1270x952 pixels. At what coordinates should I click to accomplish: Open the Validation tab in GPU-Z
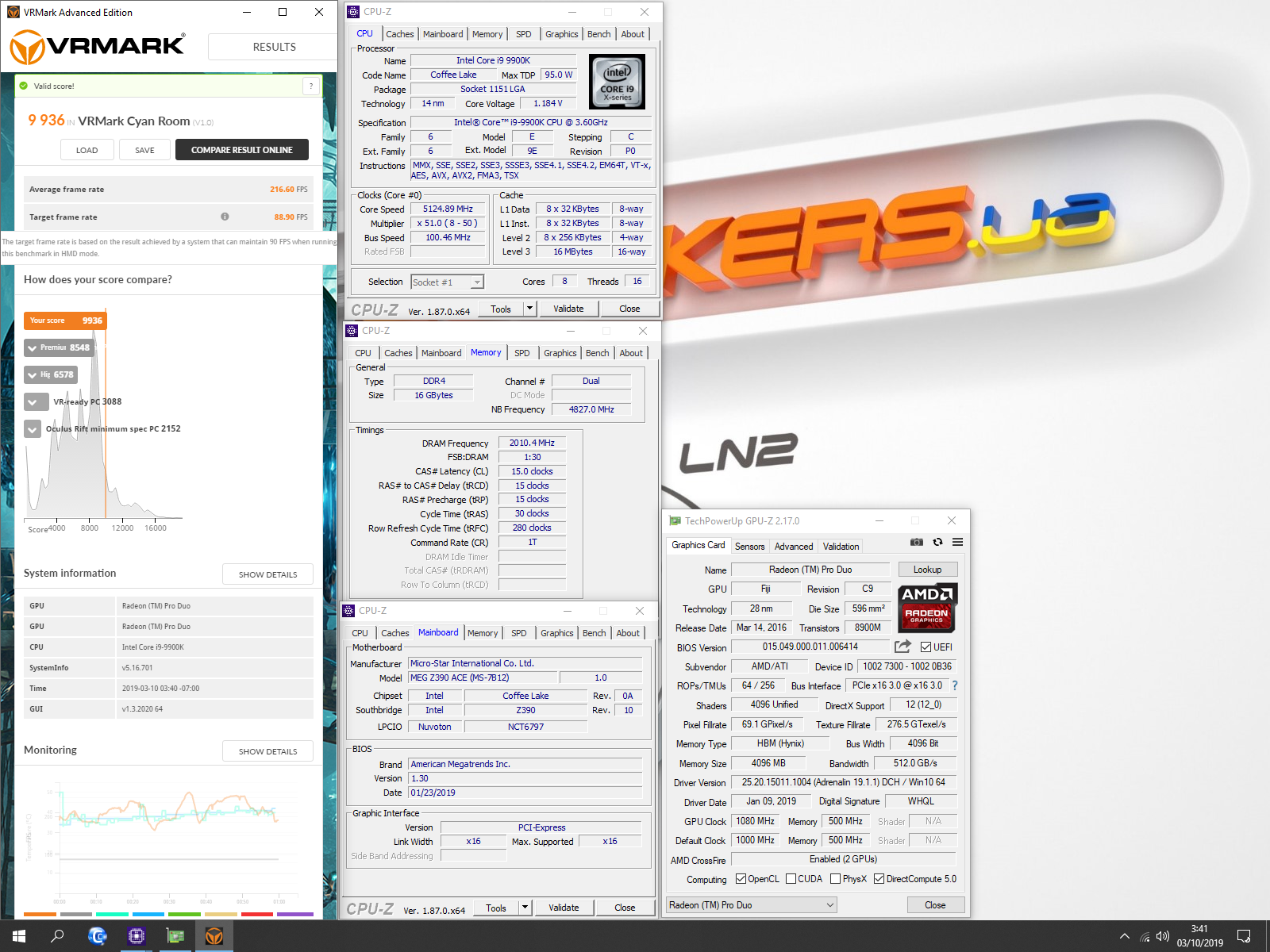click(x=841, y=547)
